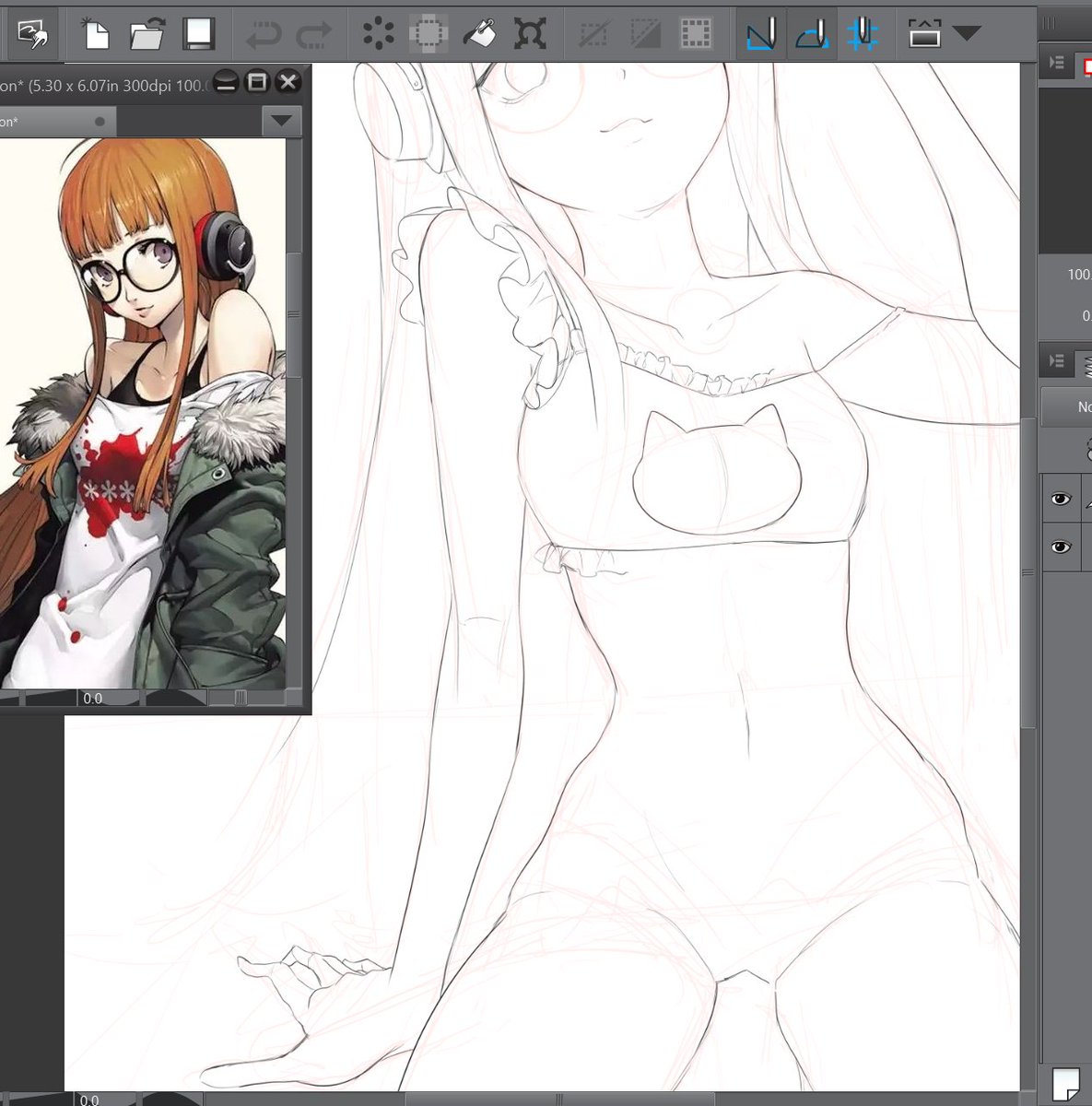The width and height of the screenshot is (1092, 1106).
Task: Toggle Snap to Grid
Action: pyautogui.click(x=863, y=34)
